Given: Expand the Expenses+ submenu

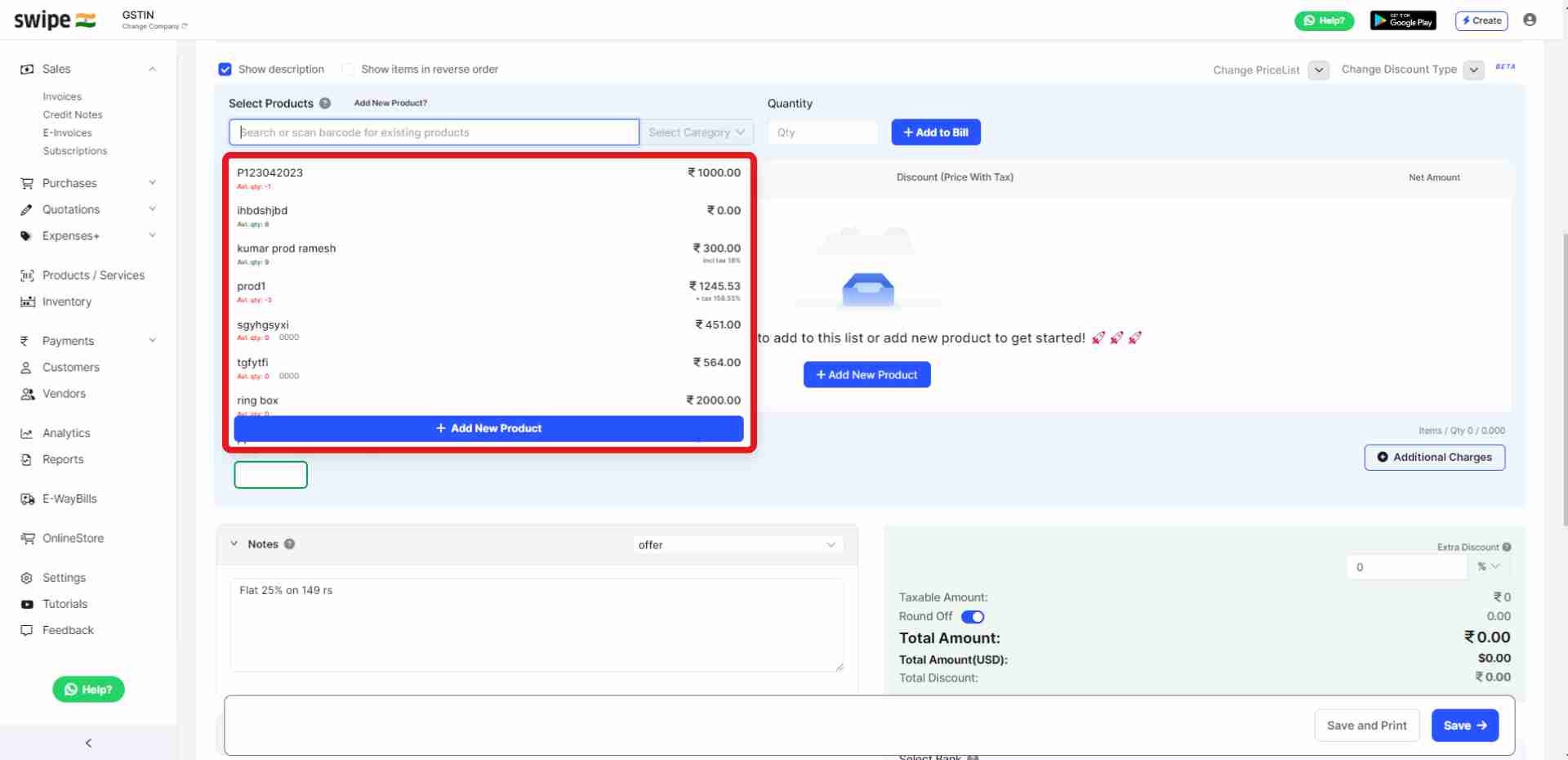Looking at the screenshot, I should tap(153, 235).
